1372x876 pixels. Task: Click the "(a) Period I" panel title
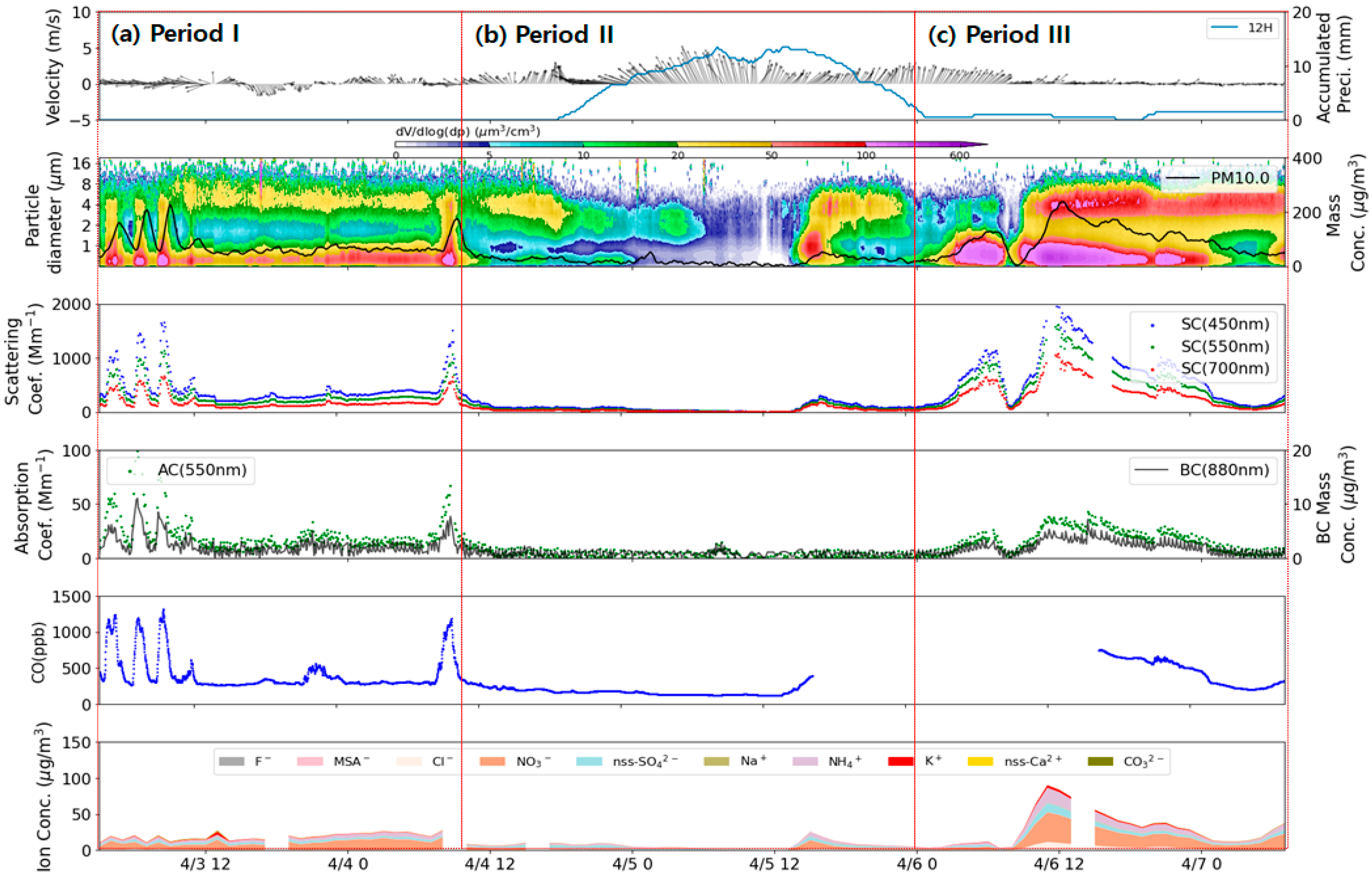pyautogui.click(x=175, y=34)
